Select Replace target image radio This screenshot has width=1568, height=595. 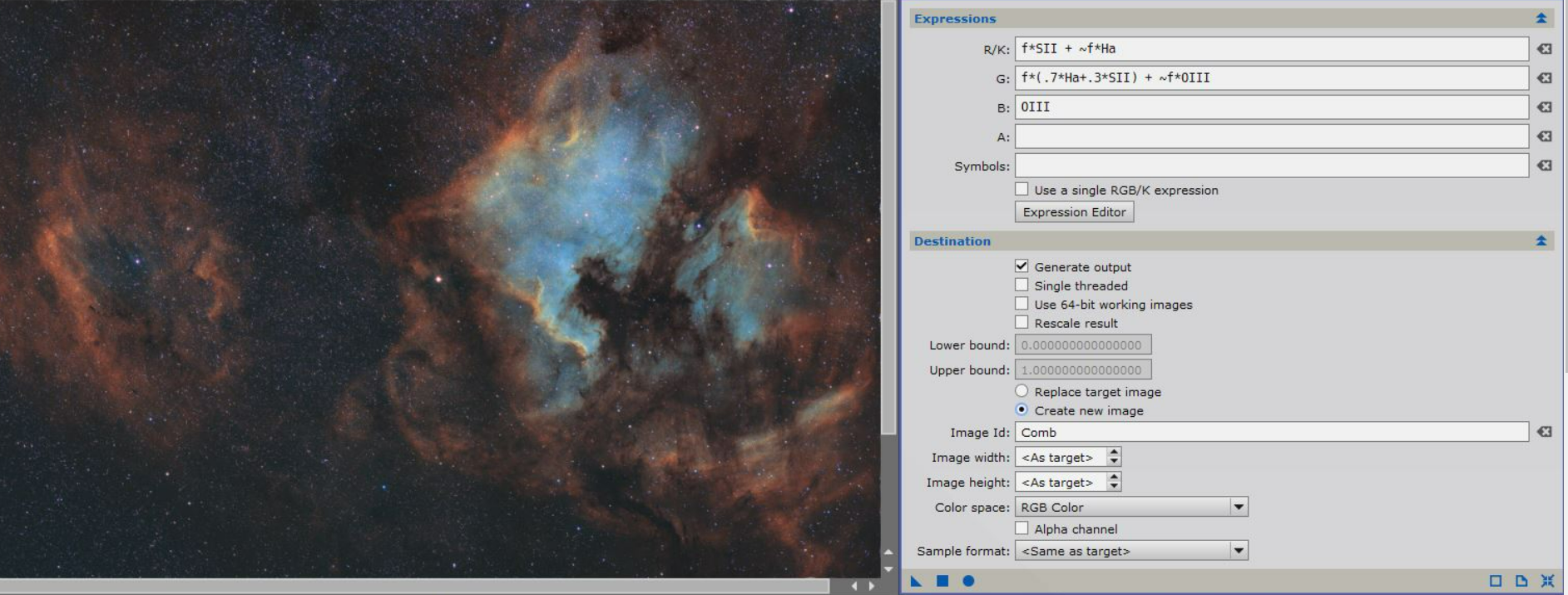click(1021, 391)
